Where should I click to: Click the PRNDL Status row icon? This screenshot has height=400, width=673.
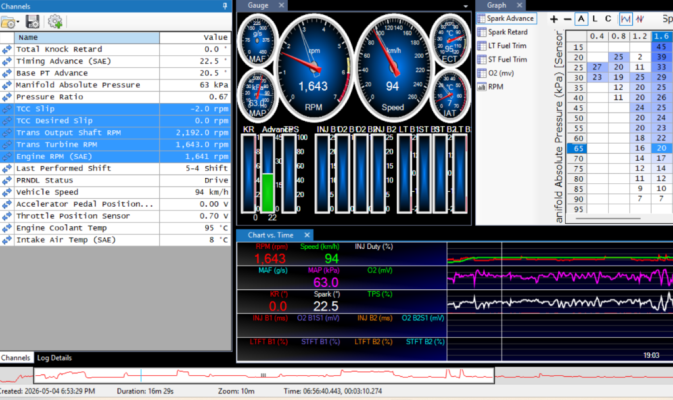(x=7, y=180)
